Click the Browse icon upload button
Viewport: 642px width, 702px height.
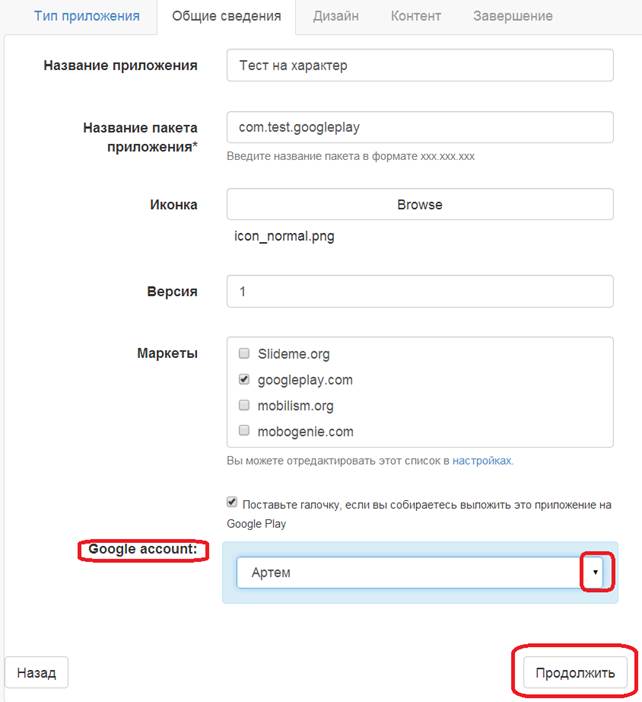click(419, 204)
